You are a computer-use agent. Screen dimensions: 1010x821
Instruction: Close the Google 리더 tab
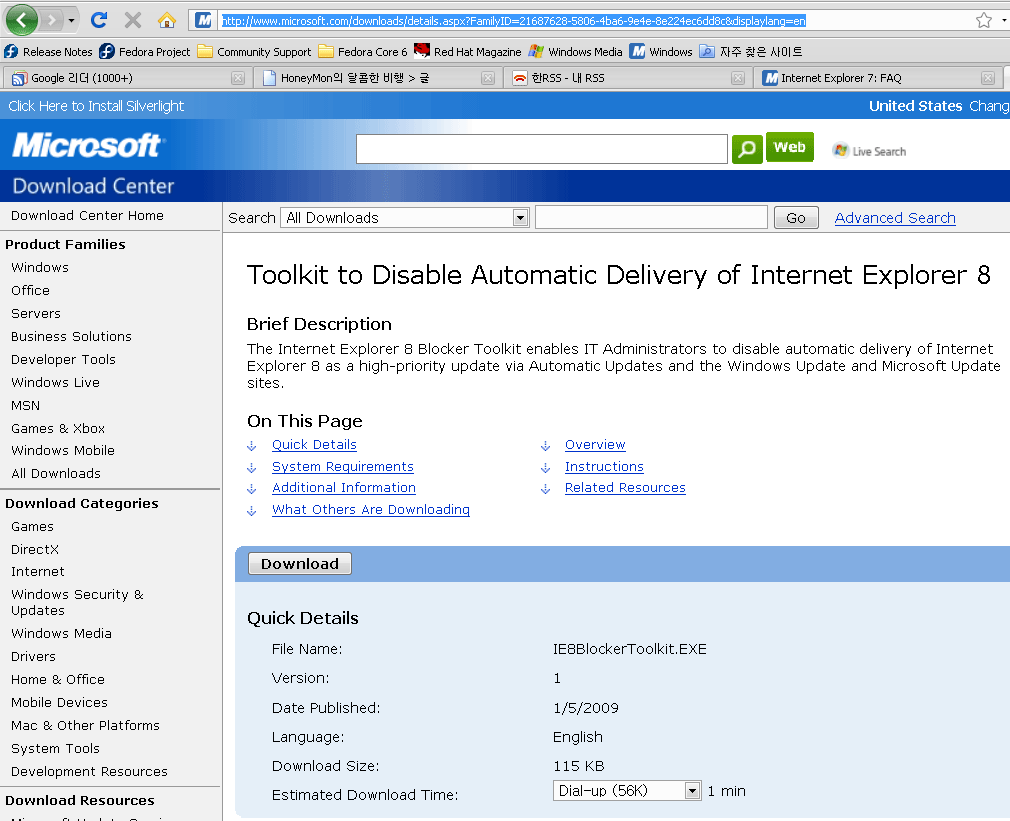238,78
